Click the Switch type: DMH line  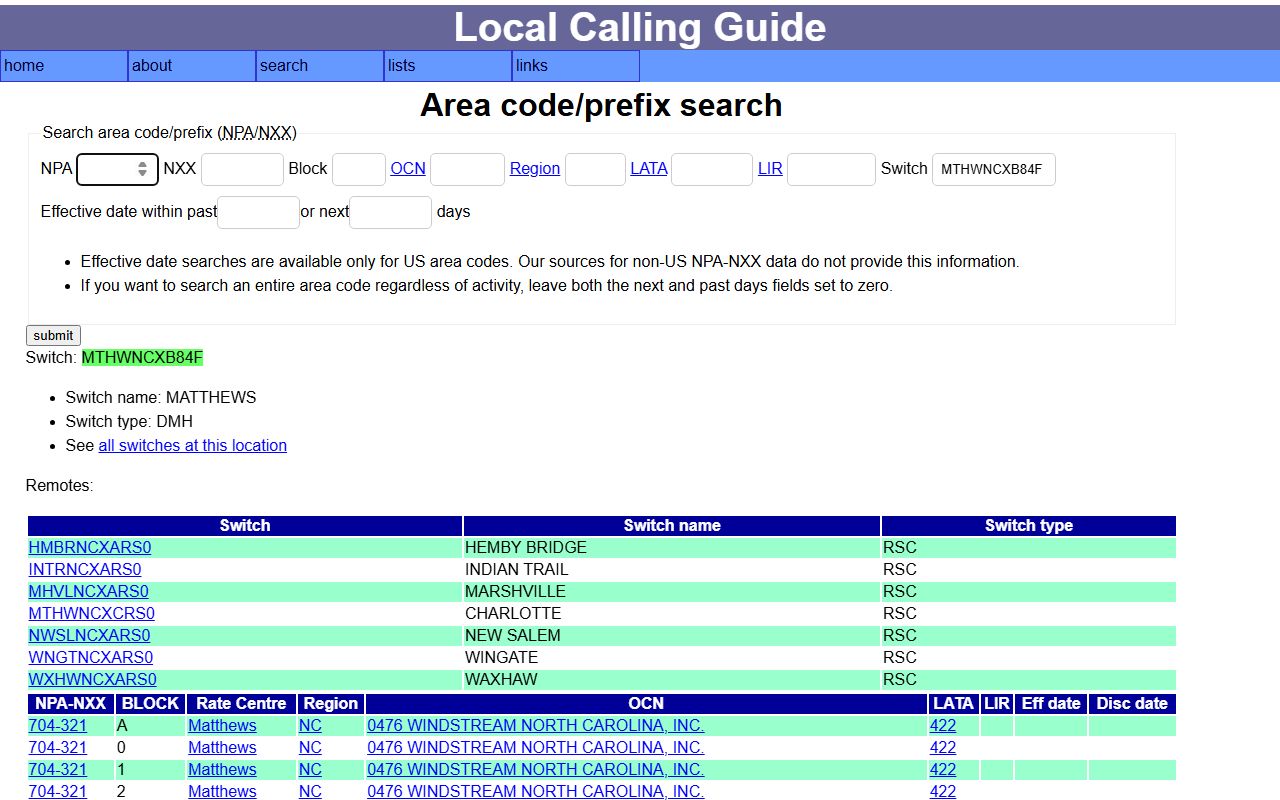129,422
